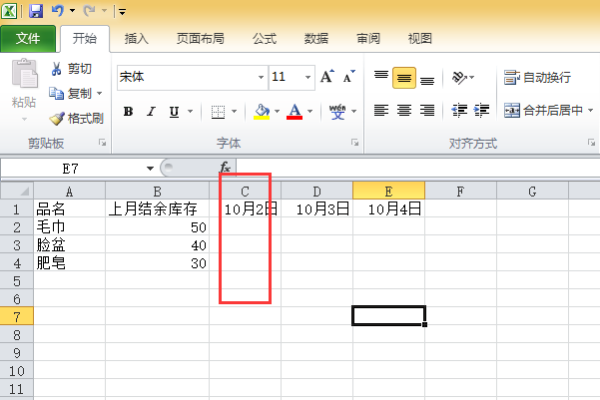The width and height of the screenshot is (600, 400).
Task: Switch to the 公式 formulas tab
Action: click(x=264, y=38)
